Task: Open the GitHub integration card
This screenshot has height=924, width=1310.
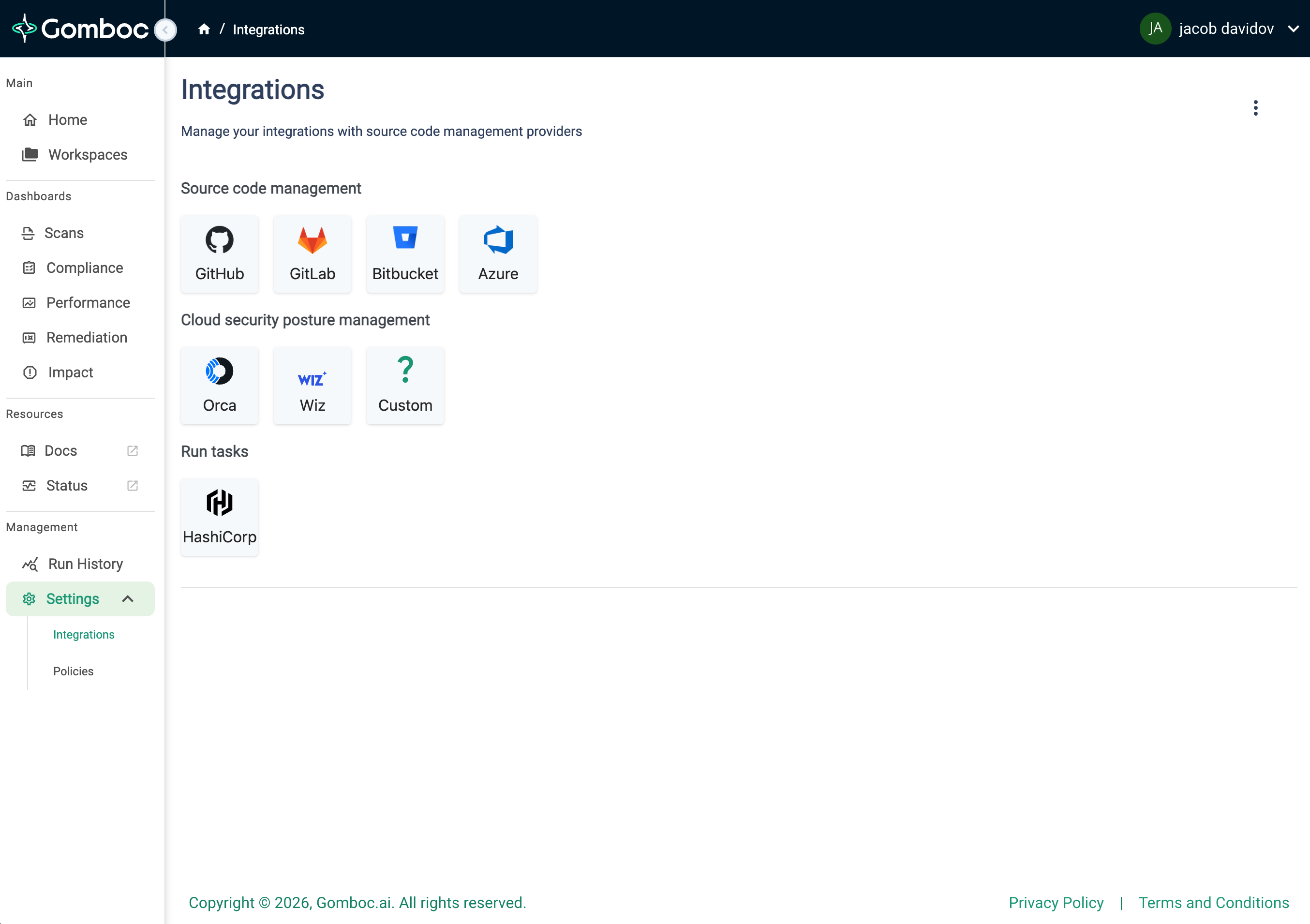Action: [219, 254]
